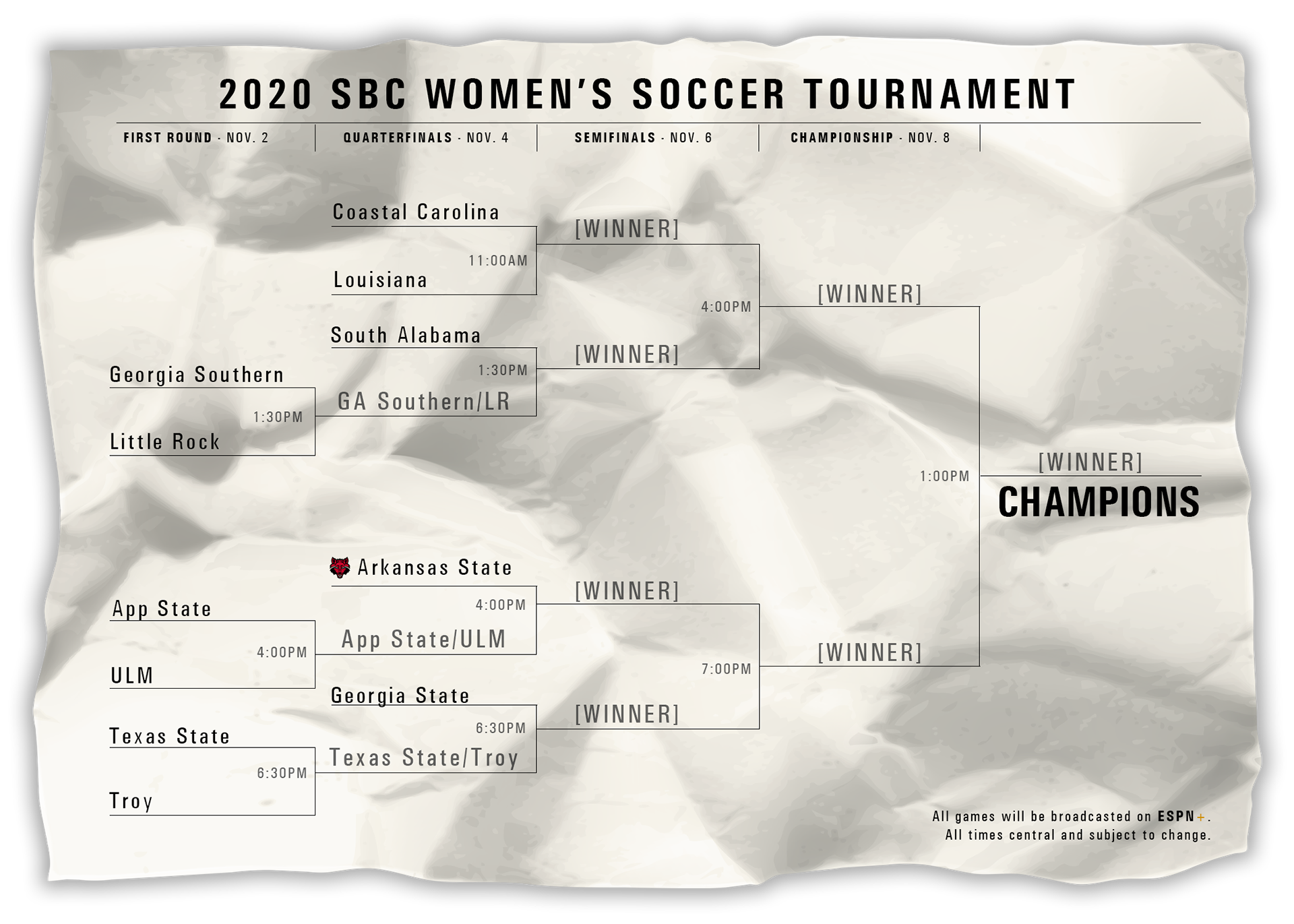Click the Arkansas State red wolf logo
This screenshot has height=924, width=1294.
(x=340, y=567)
